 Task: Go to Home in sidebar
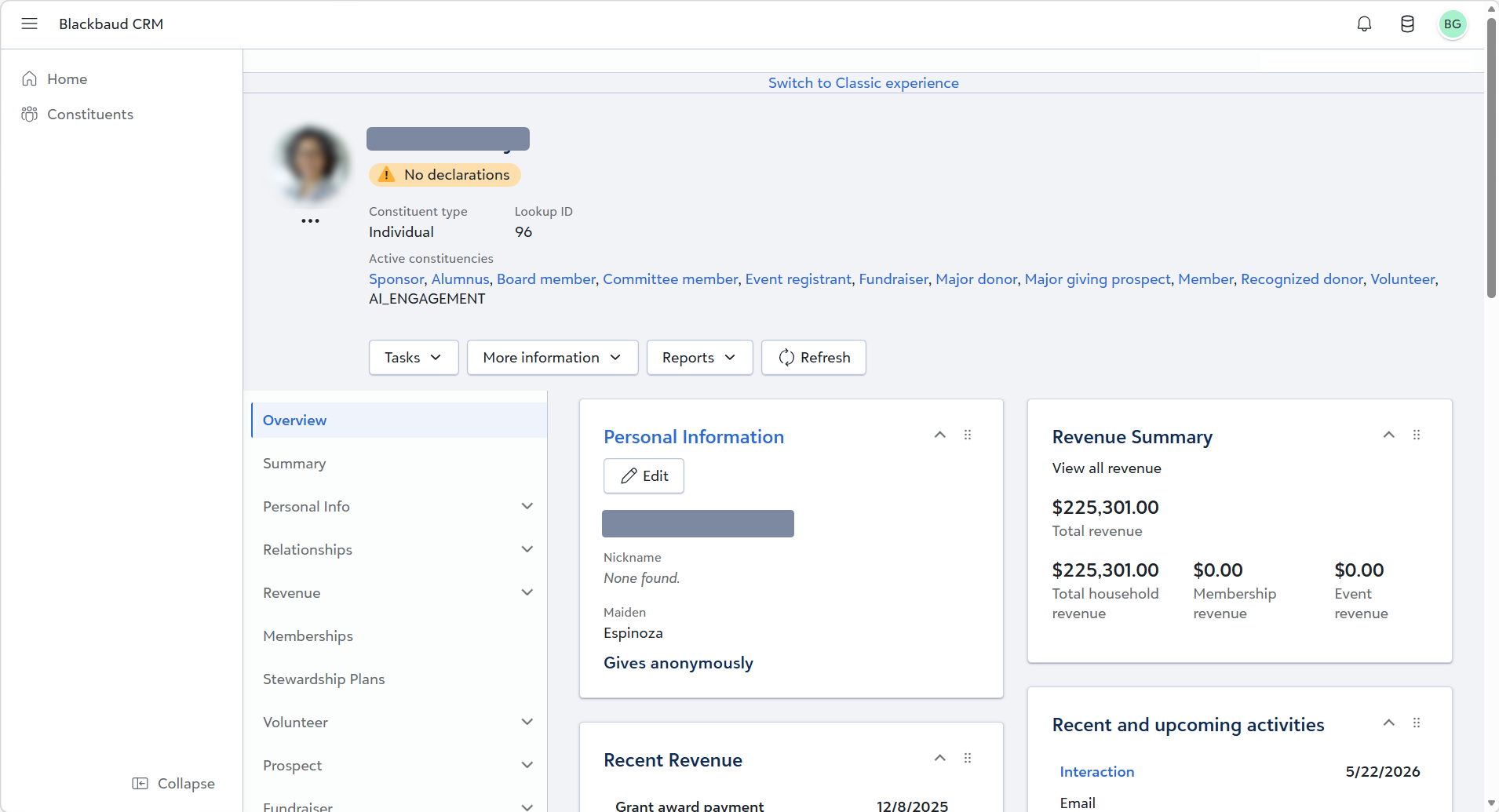[67, 78]
